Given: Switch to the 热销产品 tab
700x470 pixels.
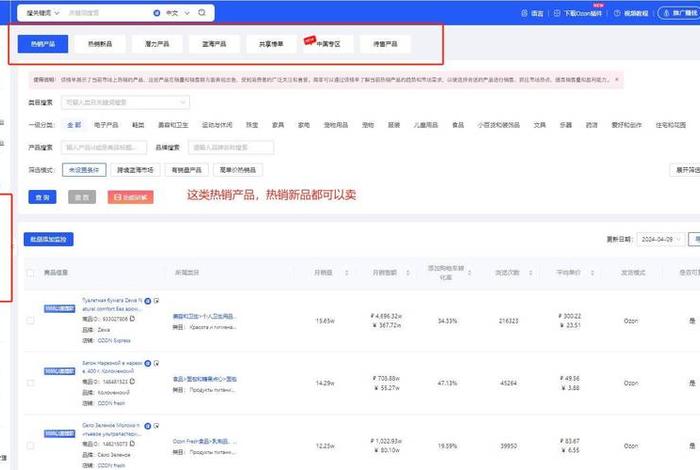Looking at the screenshot, I should tap(43, 44).
